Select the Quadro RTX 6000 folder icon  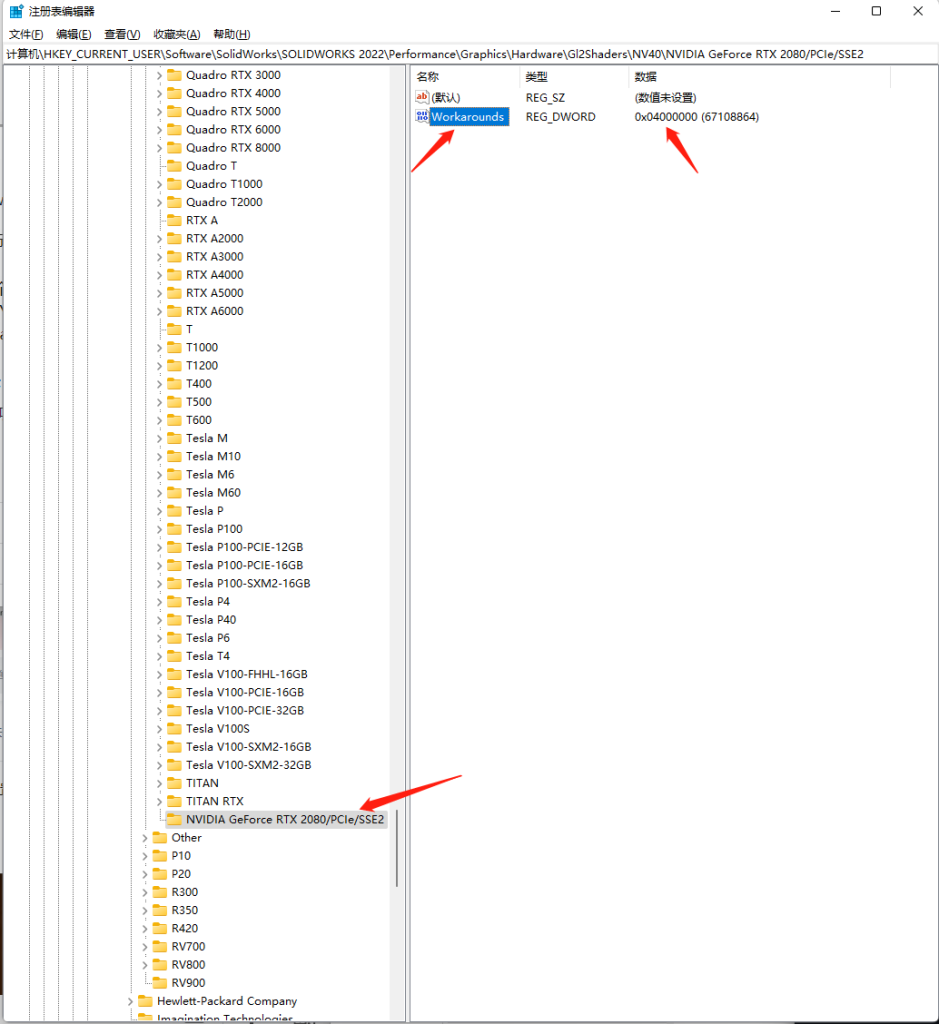pos(174,129)
